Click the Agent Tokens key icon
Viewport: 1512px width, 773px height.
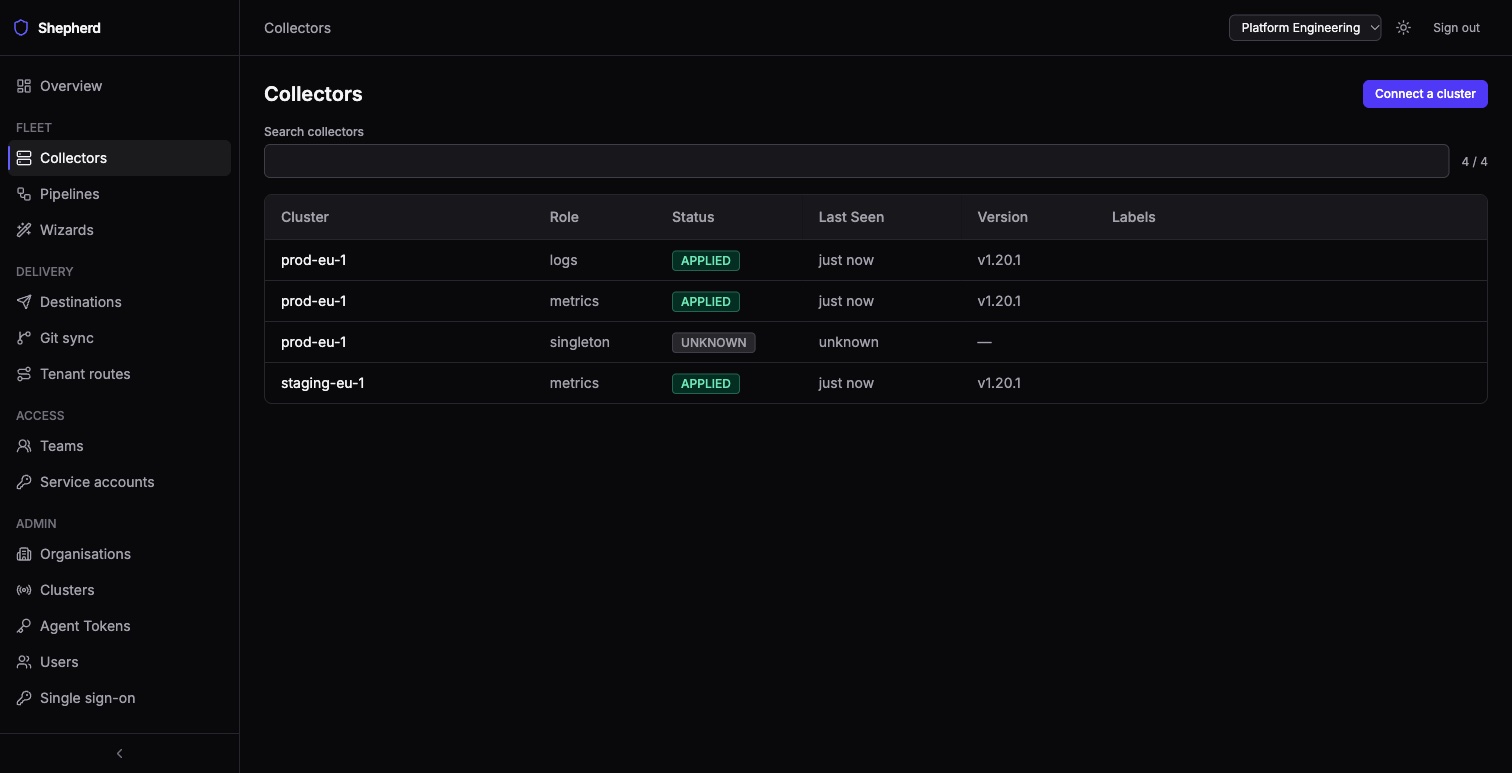tap(24, 626)
